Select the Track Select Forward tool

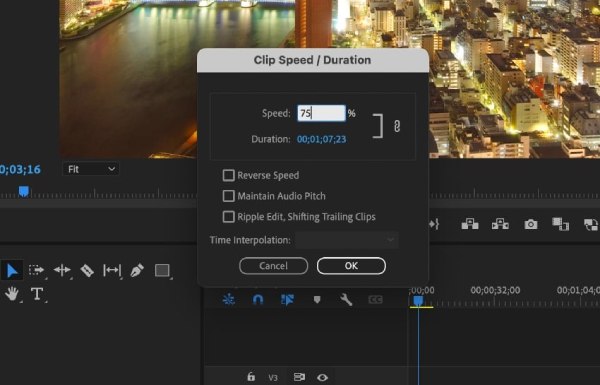[x=37, y=270]
